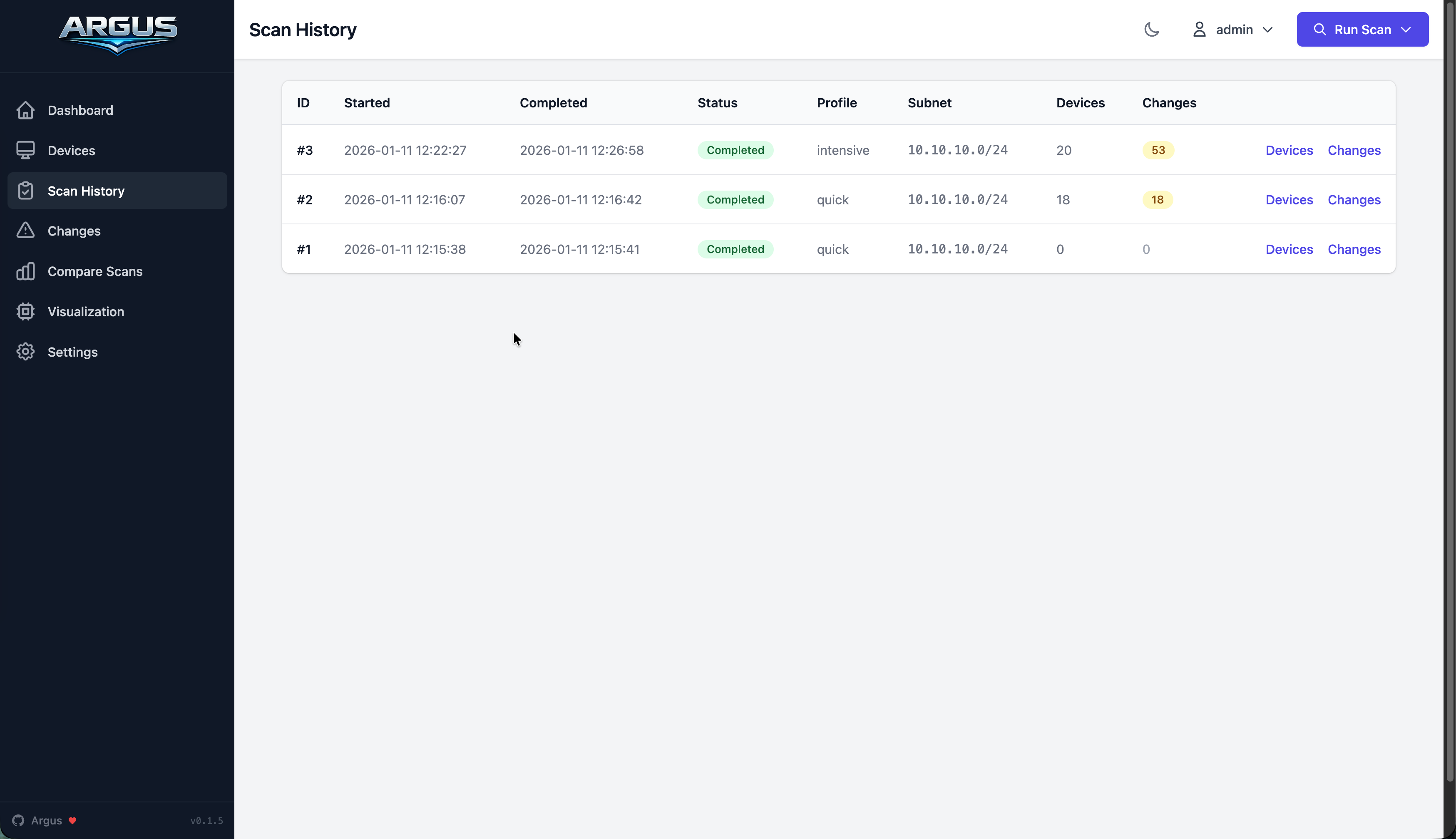Click the Changes warning triangle icon
The image size is (1456, 839).
(25, 231)
